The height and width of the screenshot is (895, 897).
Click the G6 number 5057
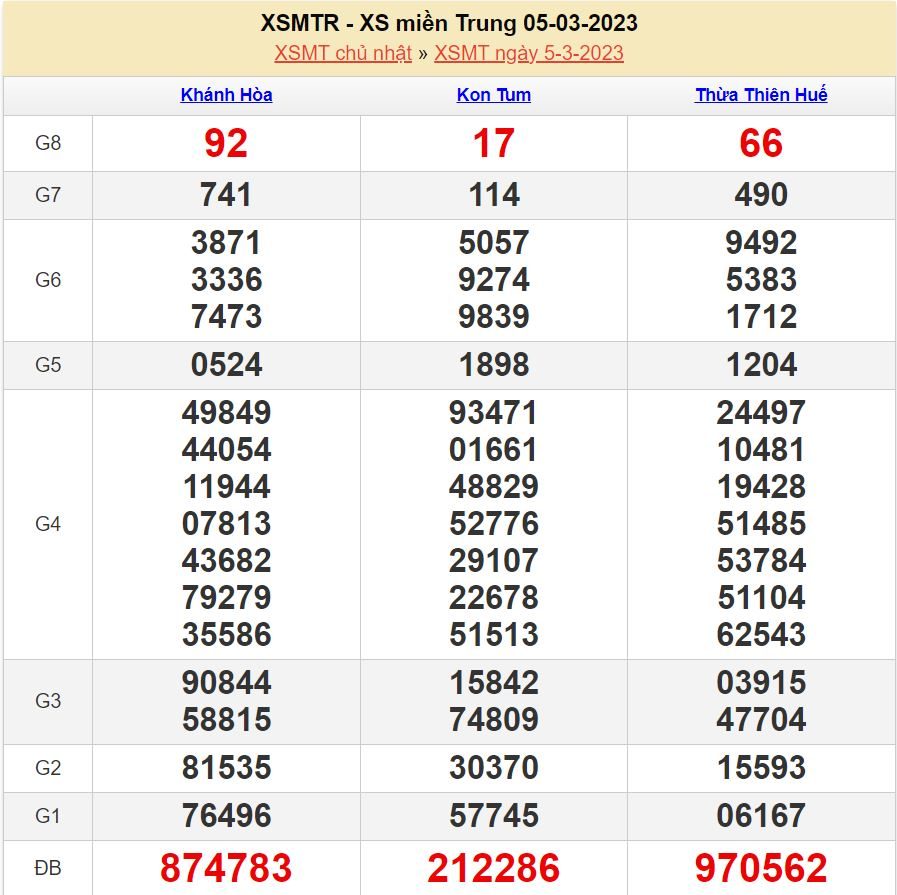click(x=494, y=243)
